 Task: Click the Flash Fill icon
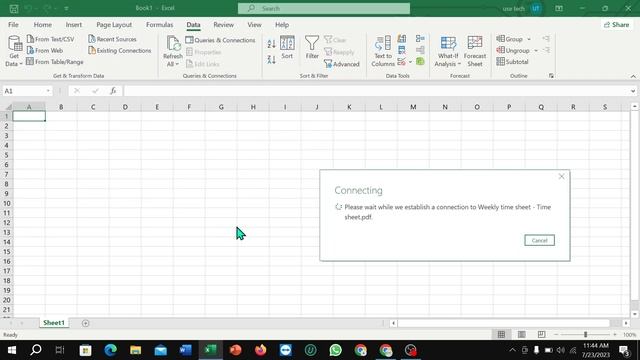(x=402, y=39)
